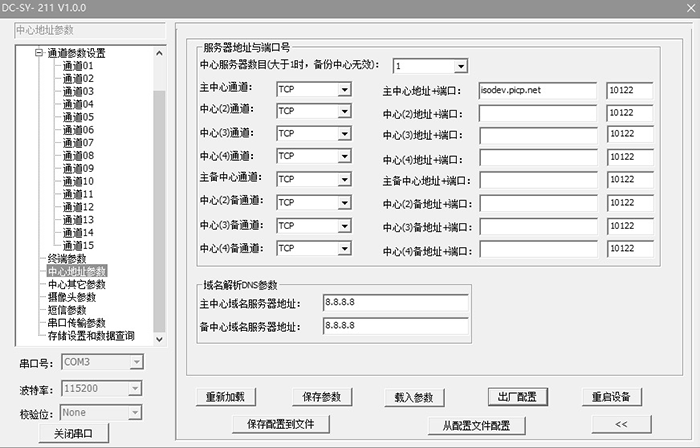Click the 保存参数 button
Screen dimensions: 700x448
(x=321, y=397)
